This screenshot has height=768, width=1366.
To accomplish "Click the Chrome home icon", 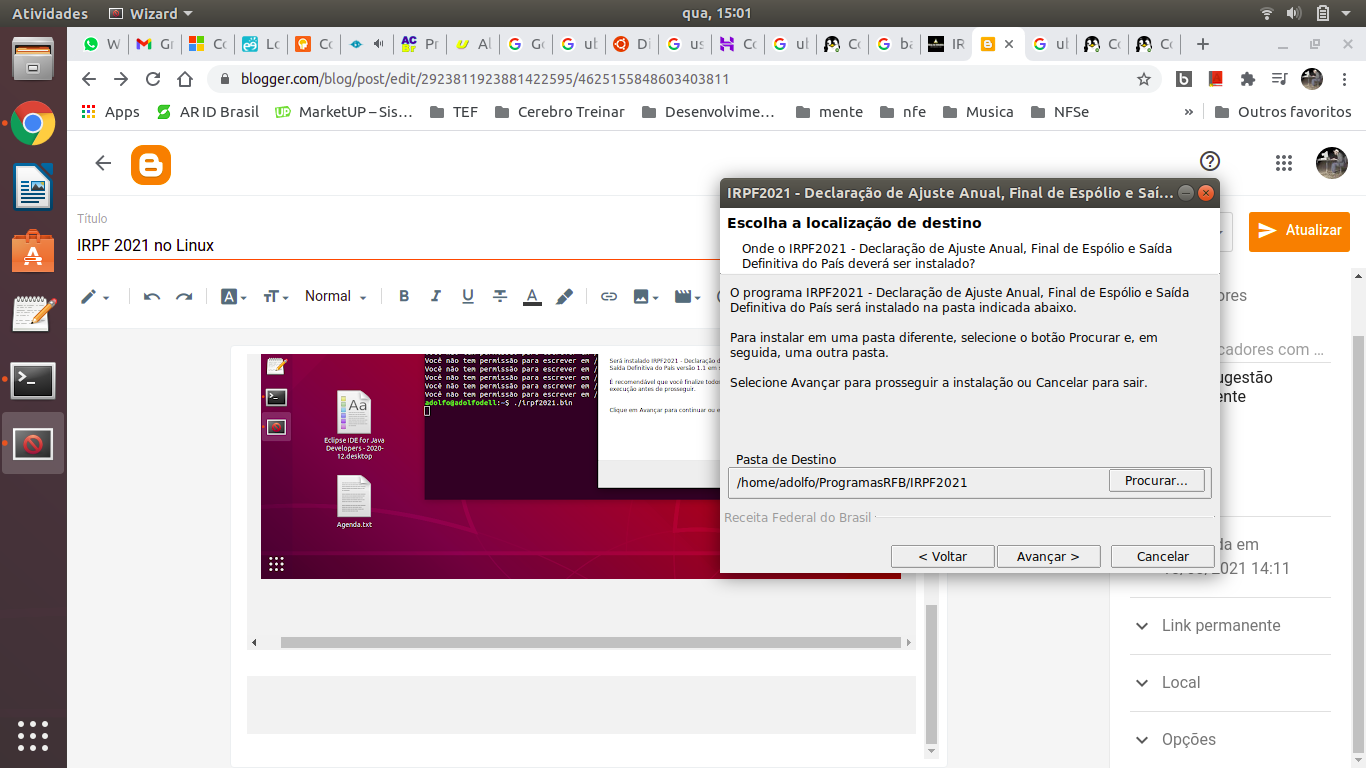I will pyautogui.click(x=185, y=79).
